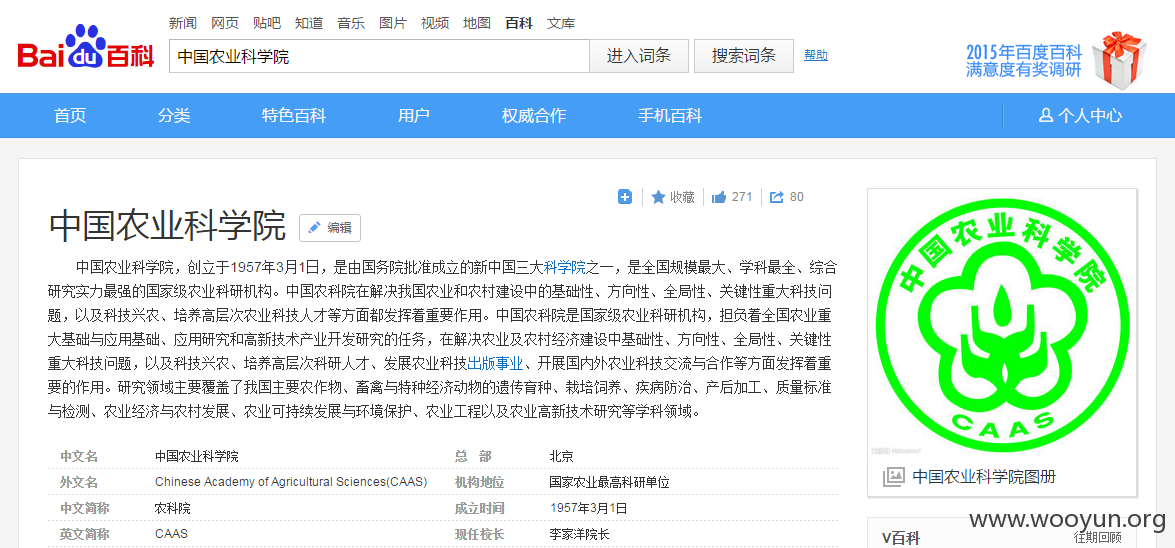
Task: Click the pencil 编辑 edit button
Action: (x=330, y=228)
